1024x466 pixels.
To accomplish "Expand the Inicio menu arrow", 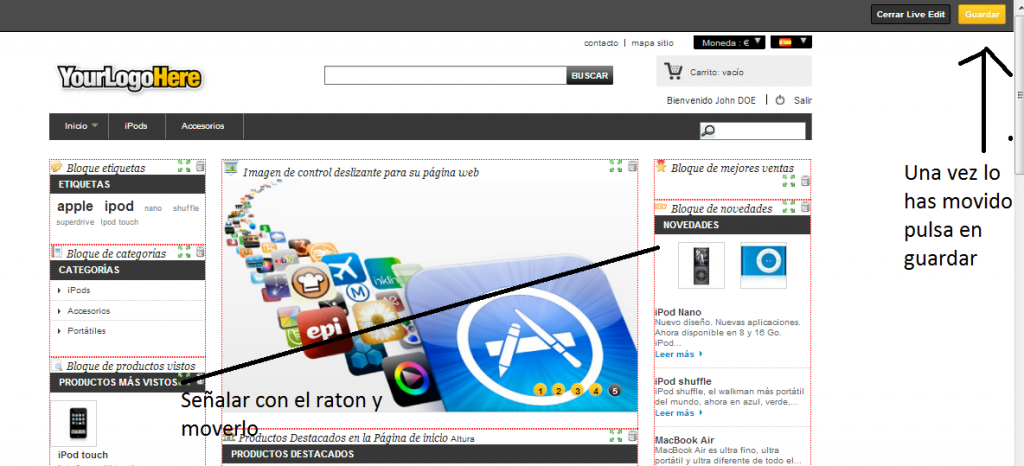I will coord(95,126).
